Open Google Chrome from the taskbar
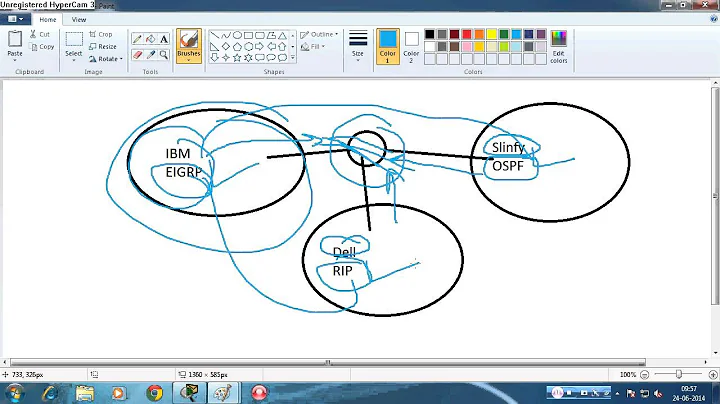The height and width of the screenshot is (404, 720). [x=154, y=393]
